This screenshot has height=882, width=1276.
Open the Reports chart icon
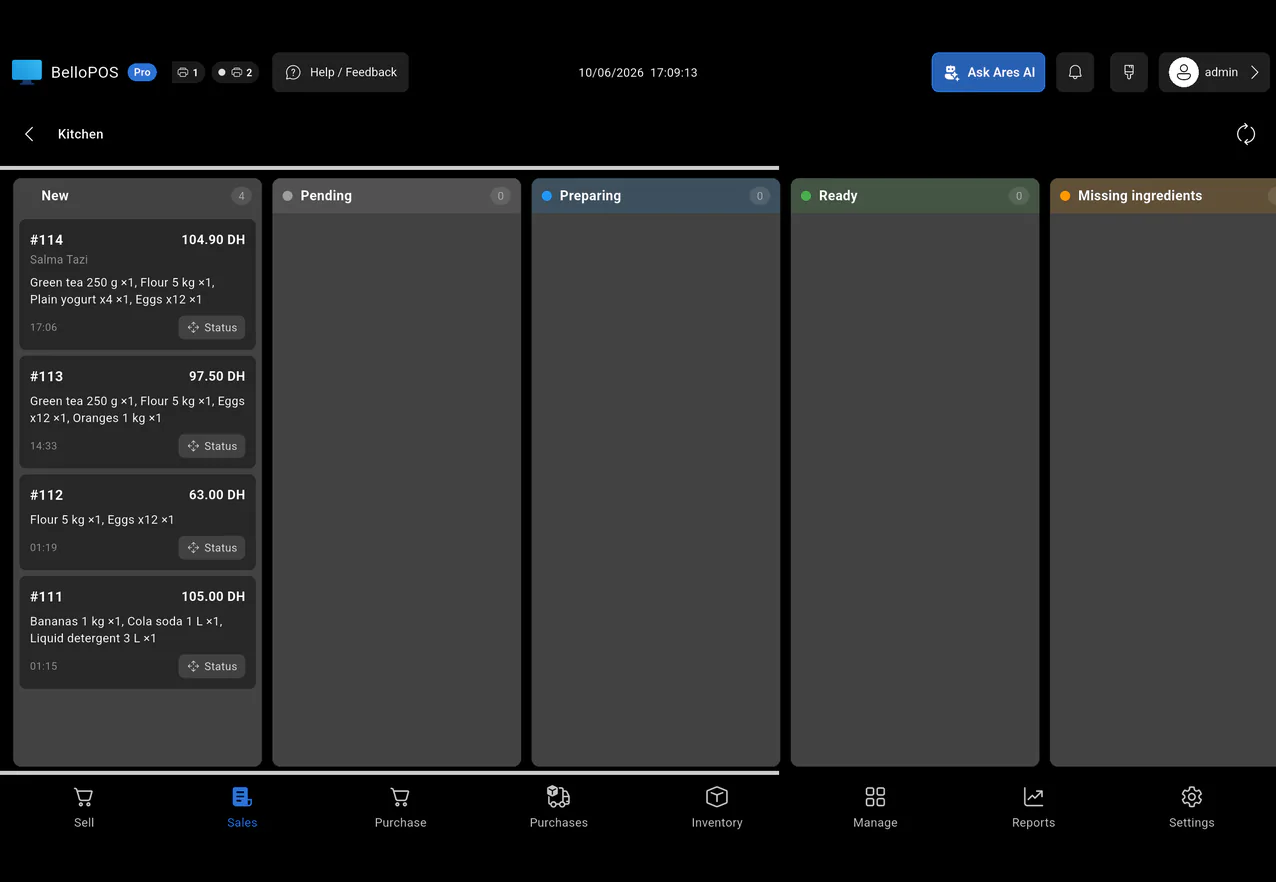[x=1033, y=797]
